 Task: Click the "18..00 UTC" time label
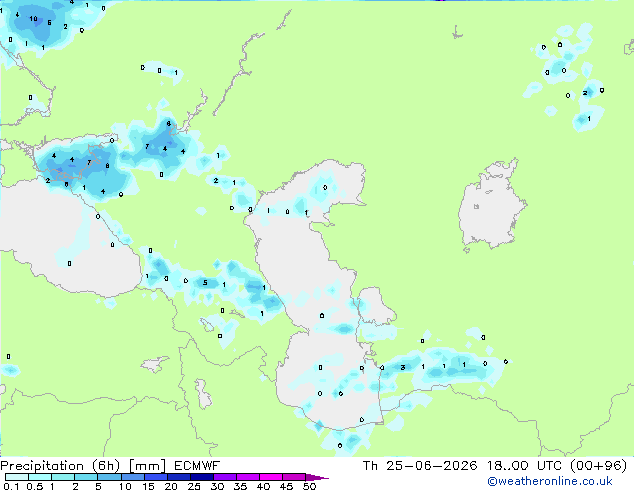click(x=524, y=466)
